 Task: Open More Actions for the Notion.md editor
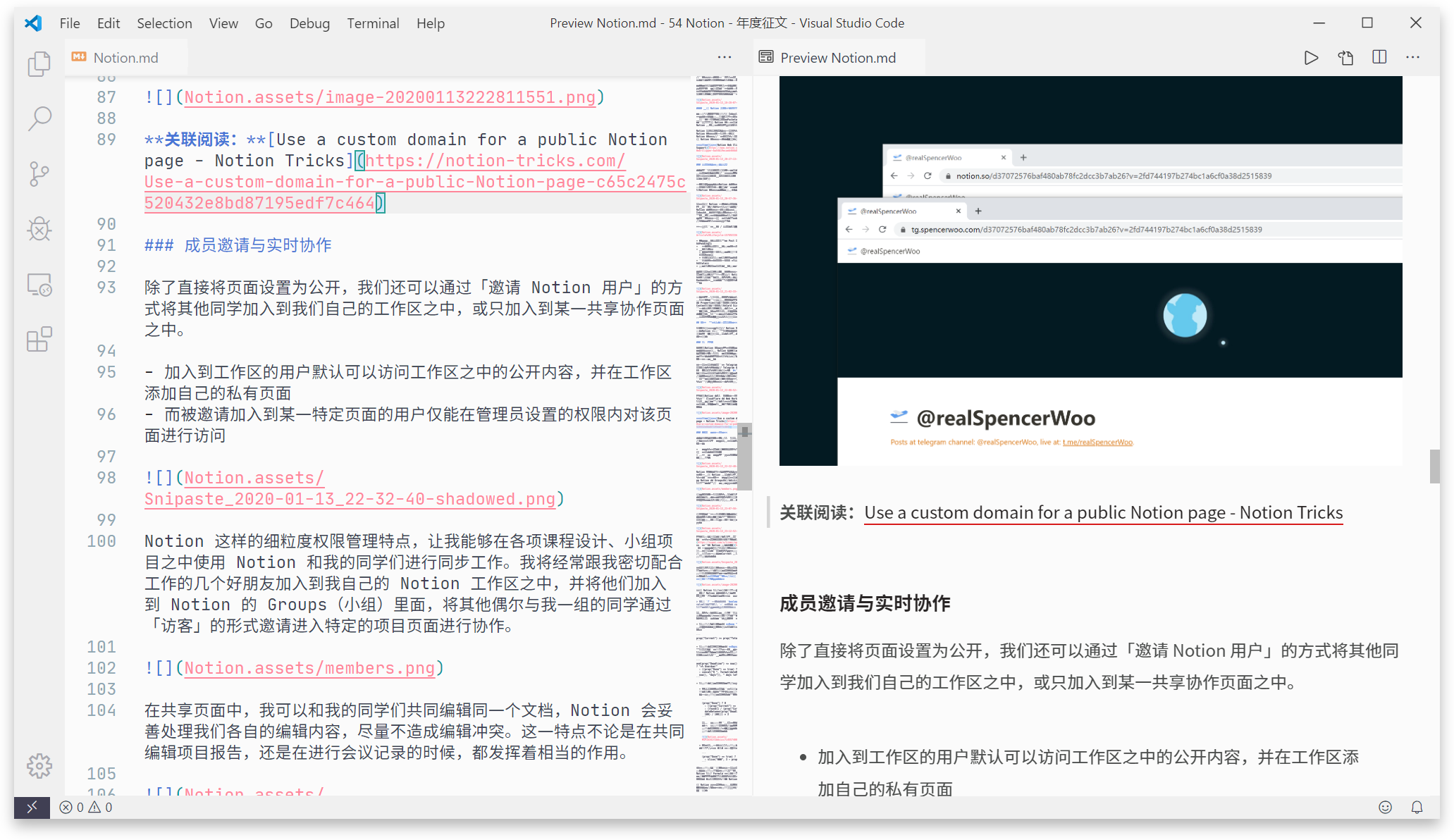pos(725,58)
